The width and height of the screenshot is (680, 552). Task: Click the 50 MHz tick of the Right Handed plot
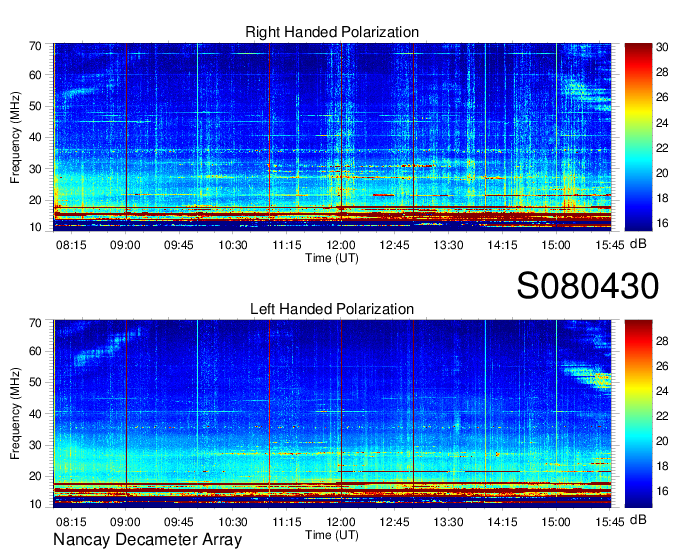[35, 106]
